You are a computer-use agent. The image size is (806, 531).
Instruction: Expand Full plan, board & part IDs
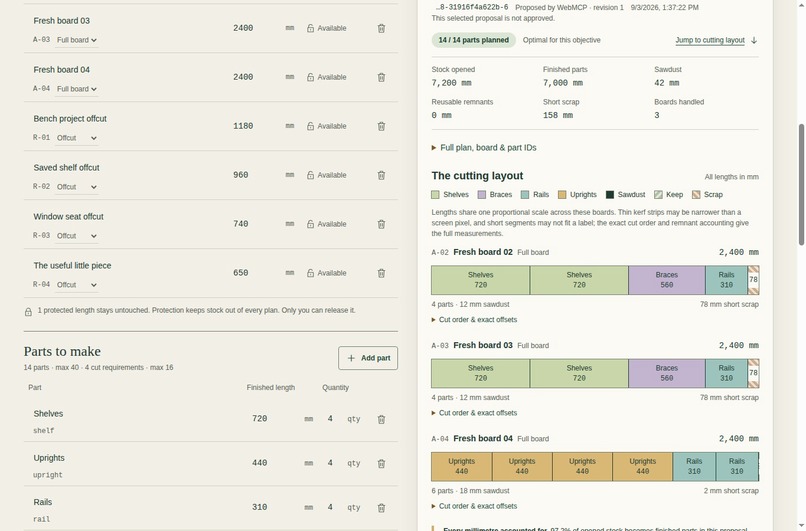484,148
